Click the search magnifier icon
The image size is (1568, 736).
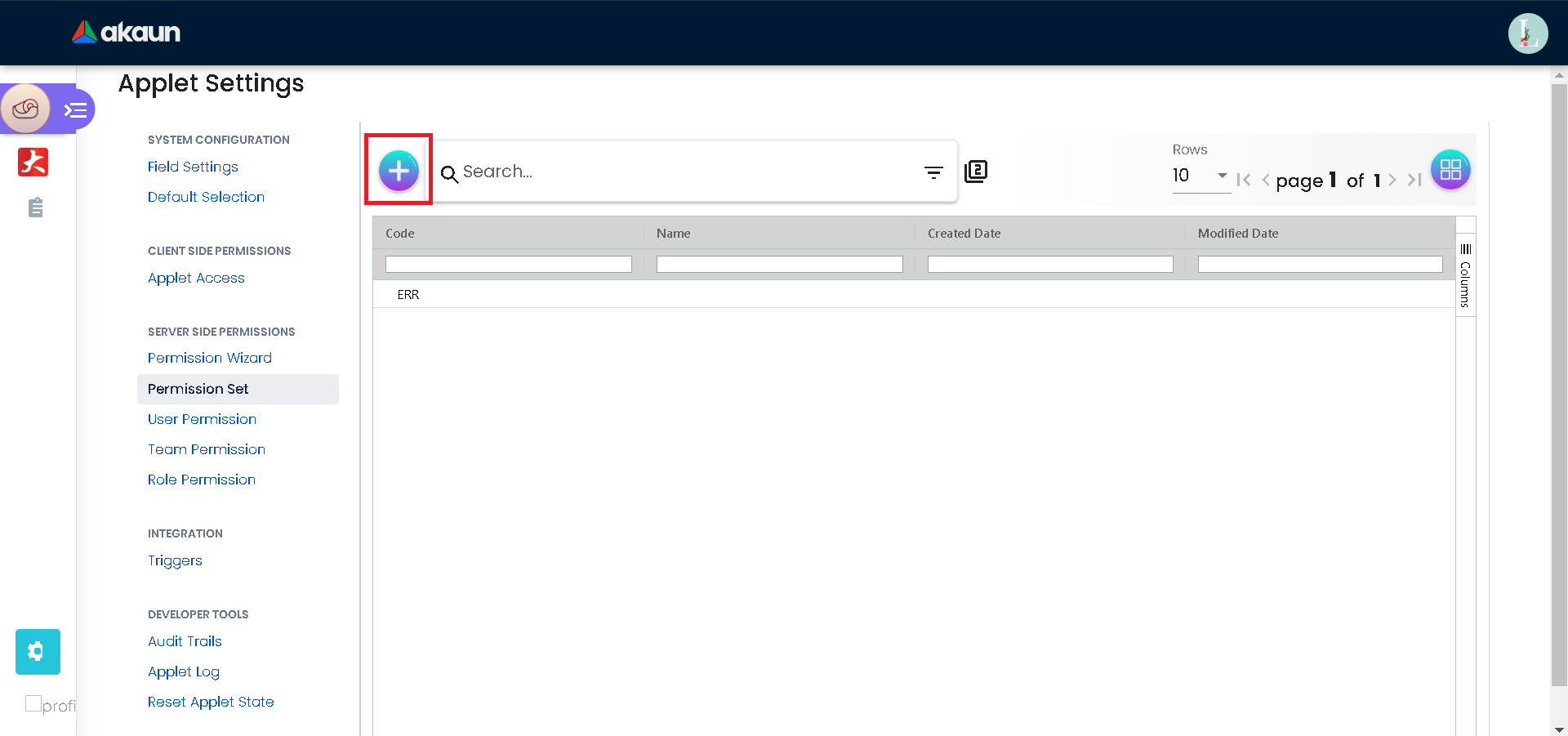pyautogui.click(x=449, y=173)
